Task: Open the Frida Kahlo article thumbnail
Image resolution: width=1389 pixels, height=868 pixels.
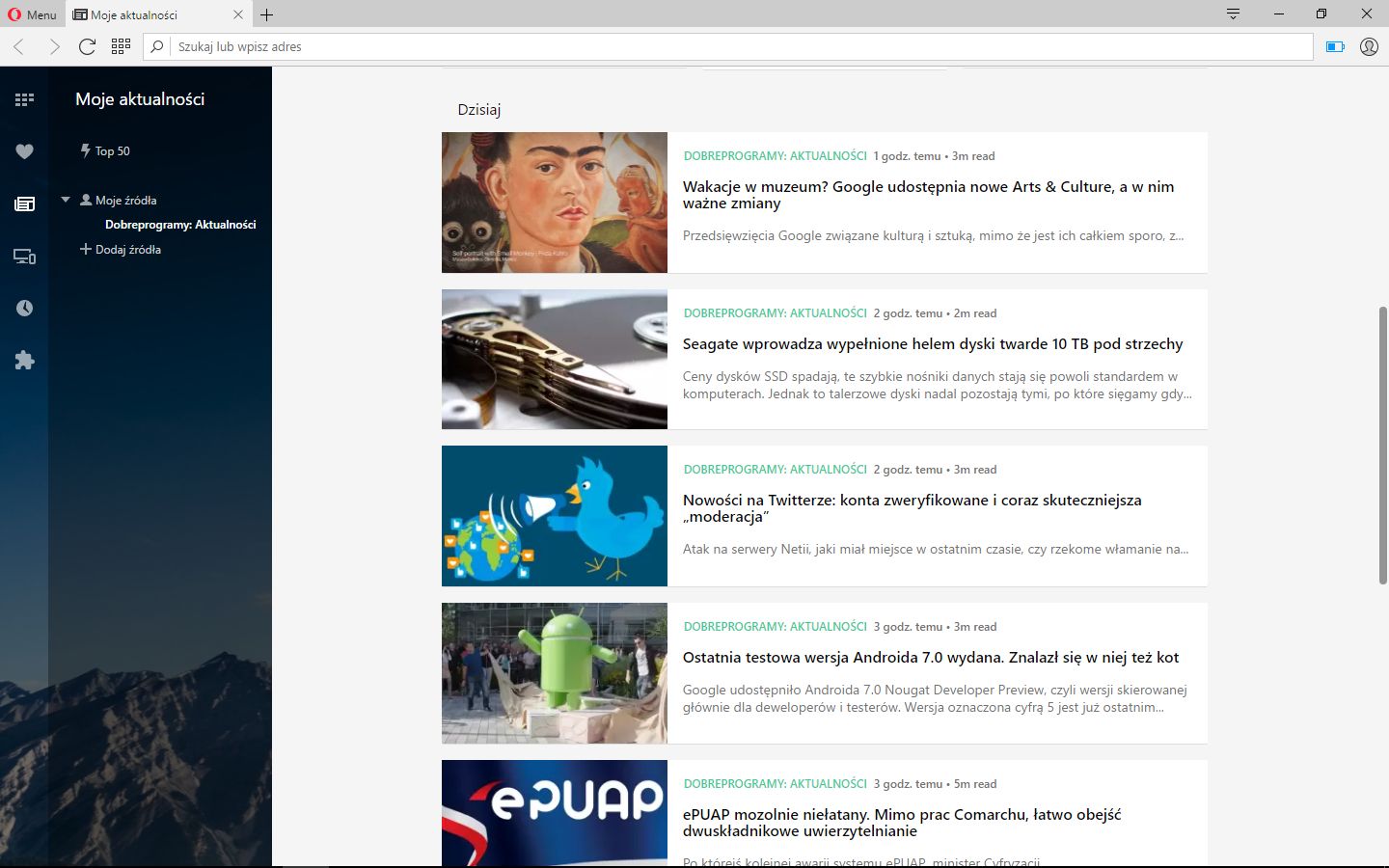Action: [x=555, y=203]
